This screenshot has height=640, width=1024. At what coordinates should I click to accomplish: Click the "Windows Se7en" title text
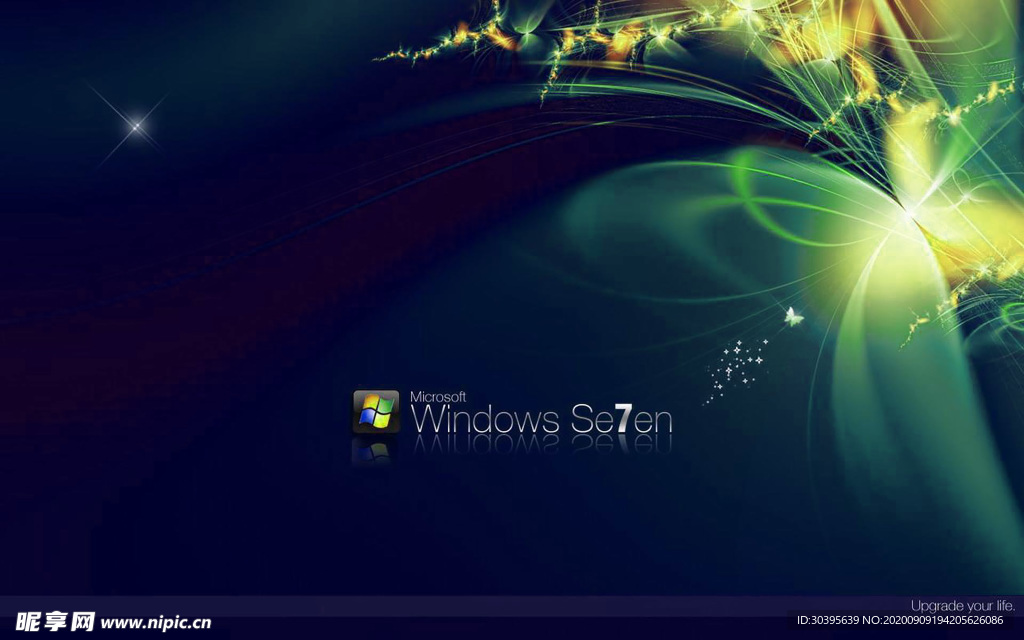[x=542, y=420]
